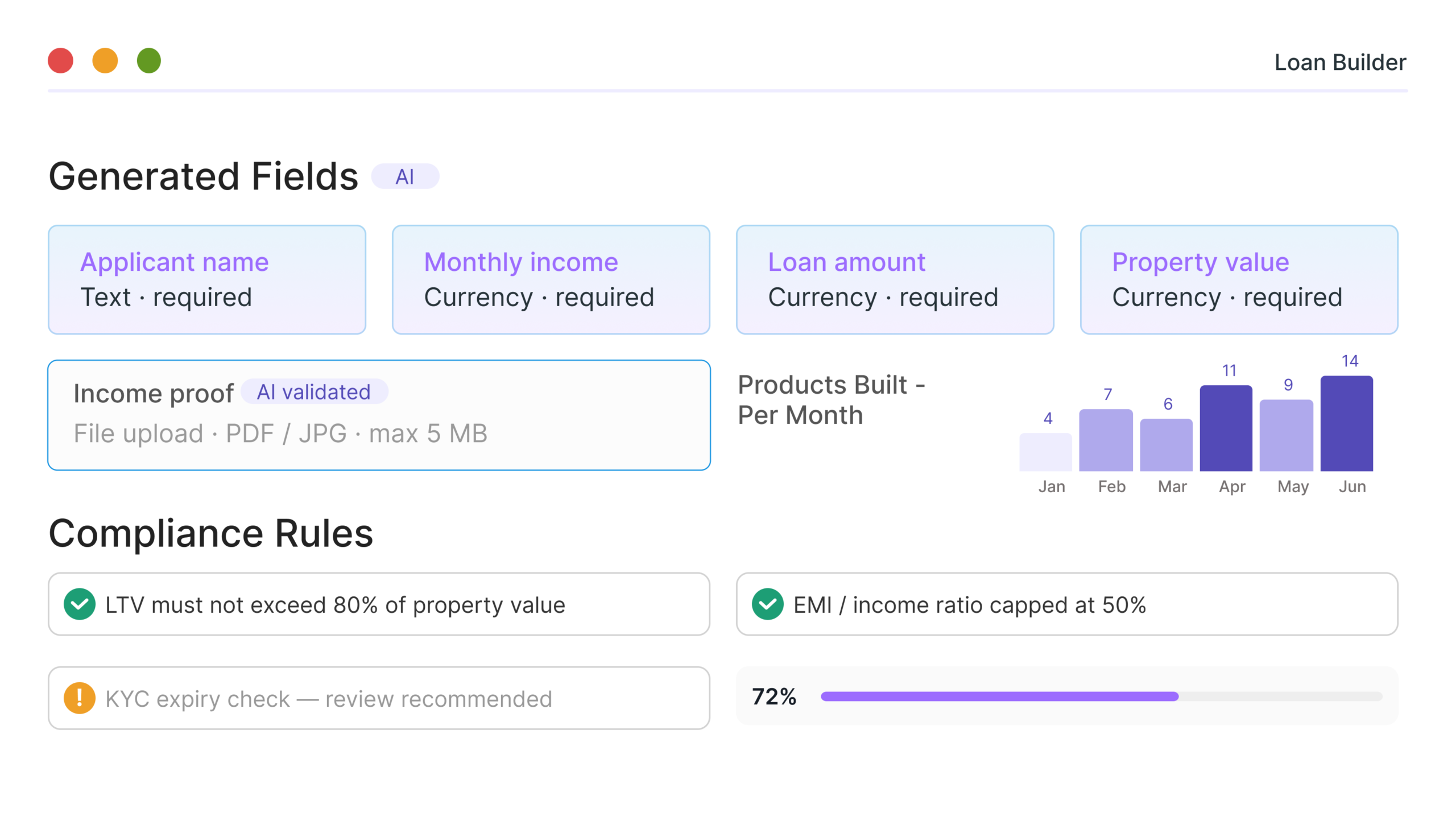Viewport: 1456px width, 816px height.
Task: Click the red window dot
Action: pos(61,61)
